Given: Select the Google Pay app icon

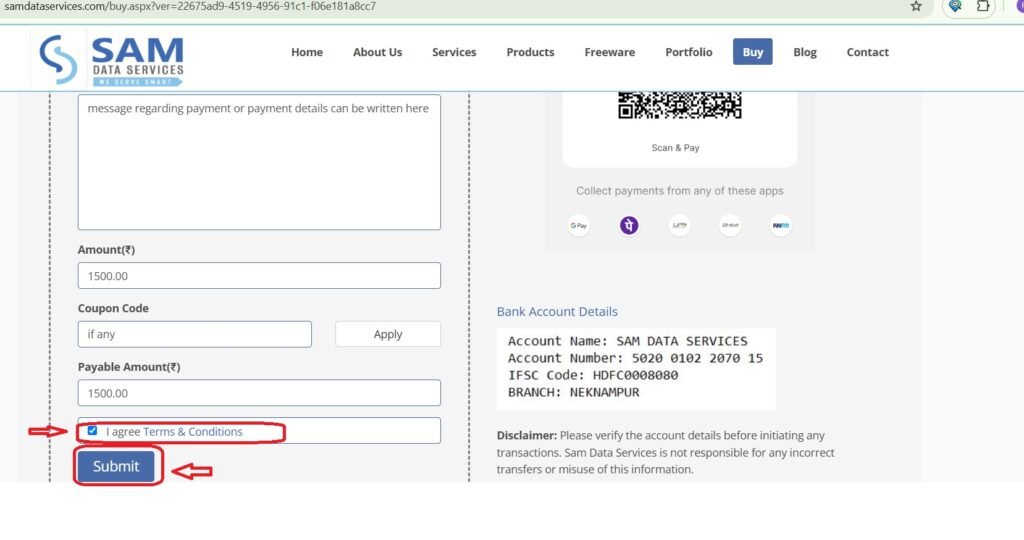Looking at the screenshot, I should [x=579, y=225].
